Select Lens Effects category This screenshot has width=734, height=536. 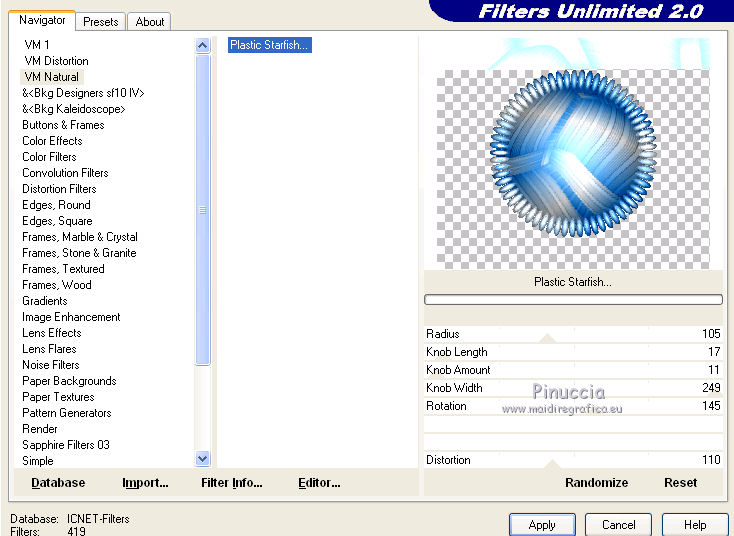(x=51, y=333)
